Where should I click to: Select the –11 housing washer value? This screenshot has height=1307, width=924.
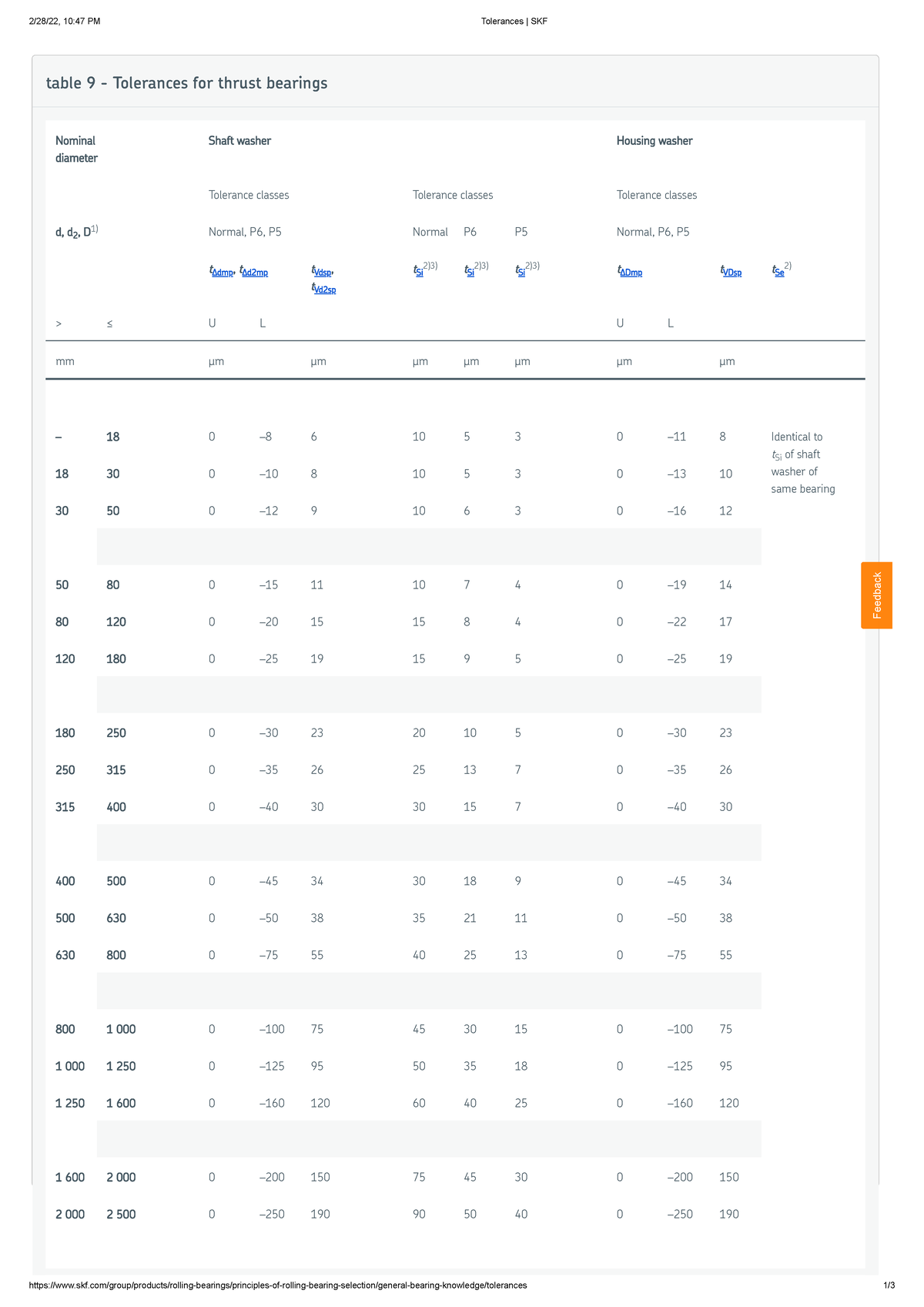[x=676, y=437]
